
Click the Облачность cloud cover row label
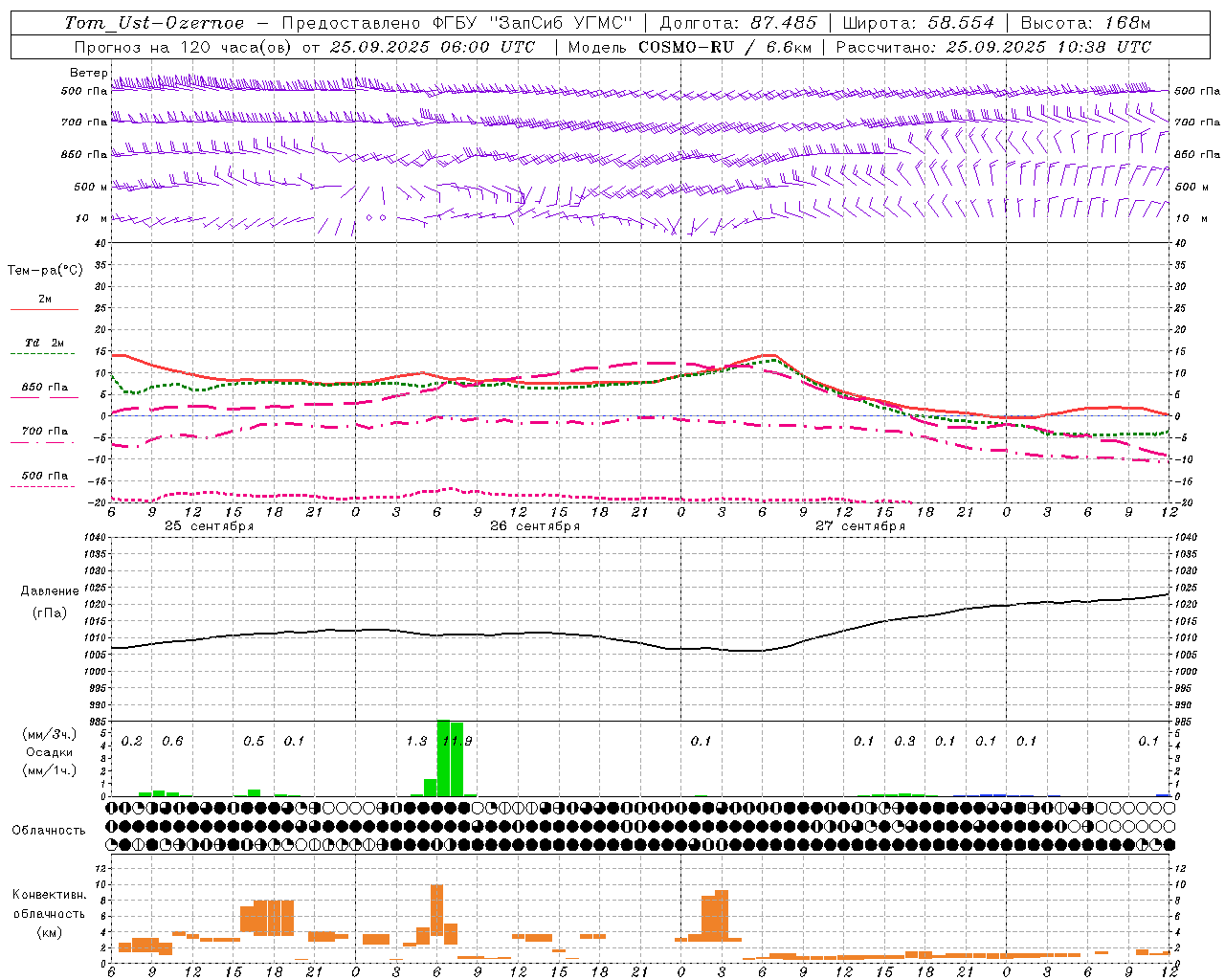click(x=49, y=831)
